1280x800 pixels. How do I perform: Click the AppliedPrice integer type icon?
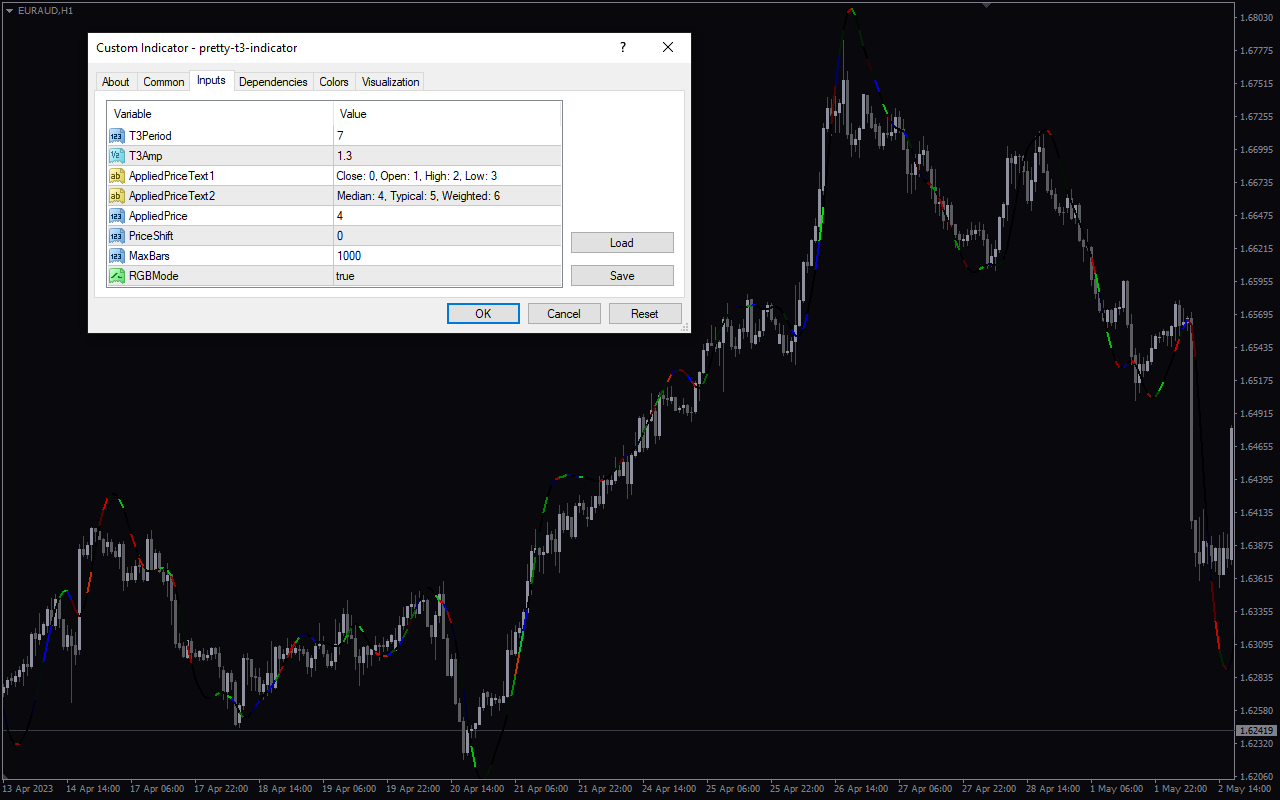pyautogui.click(x=117, y=216)
